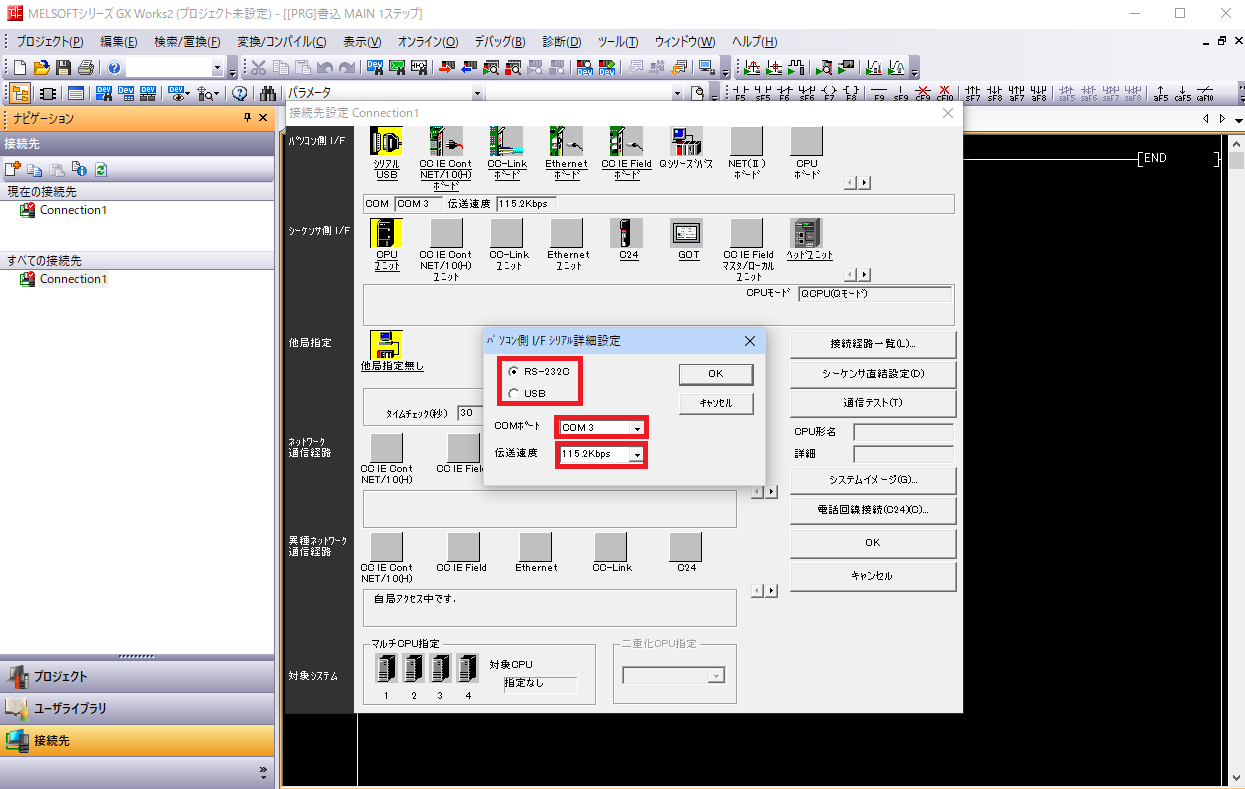Toggle the Navigation window toolbar icon
The image size is (1245, 789).
(20, 94)
